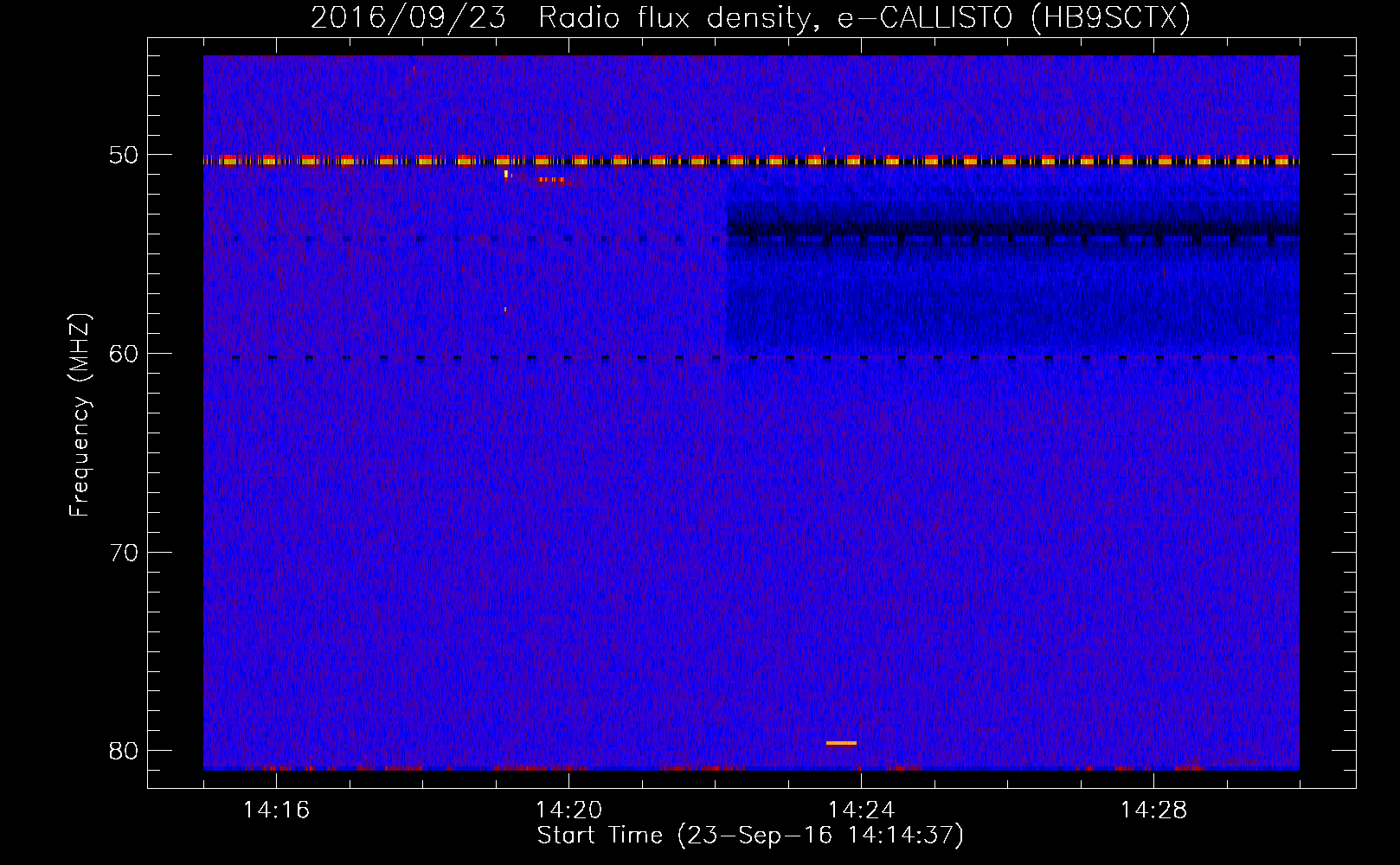1400x865 pixels.
Task: Click the 70 MHz frequency tick label
Action: [x=124, y=553]
